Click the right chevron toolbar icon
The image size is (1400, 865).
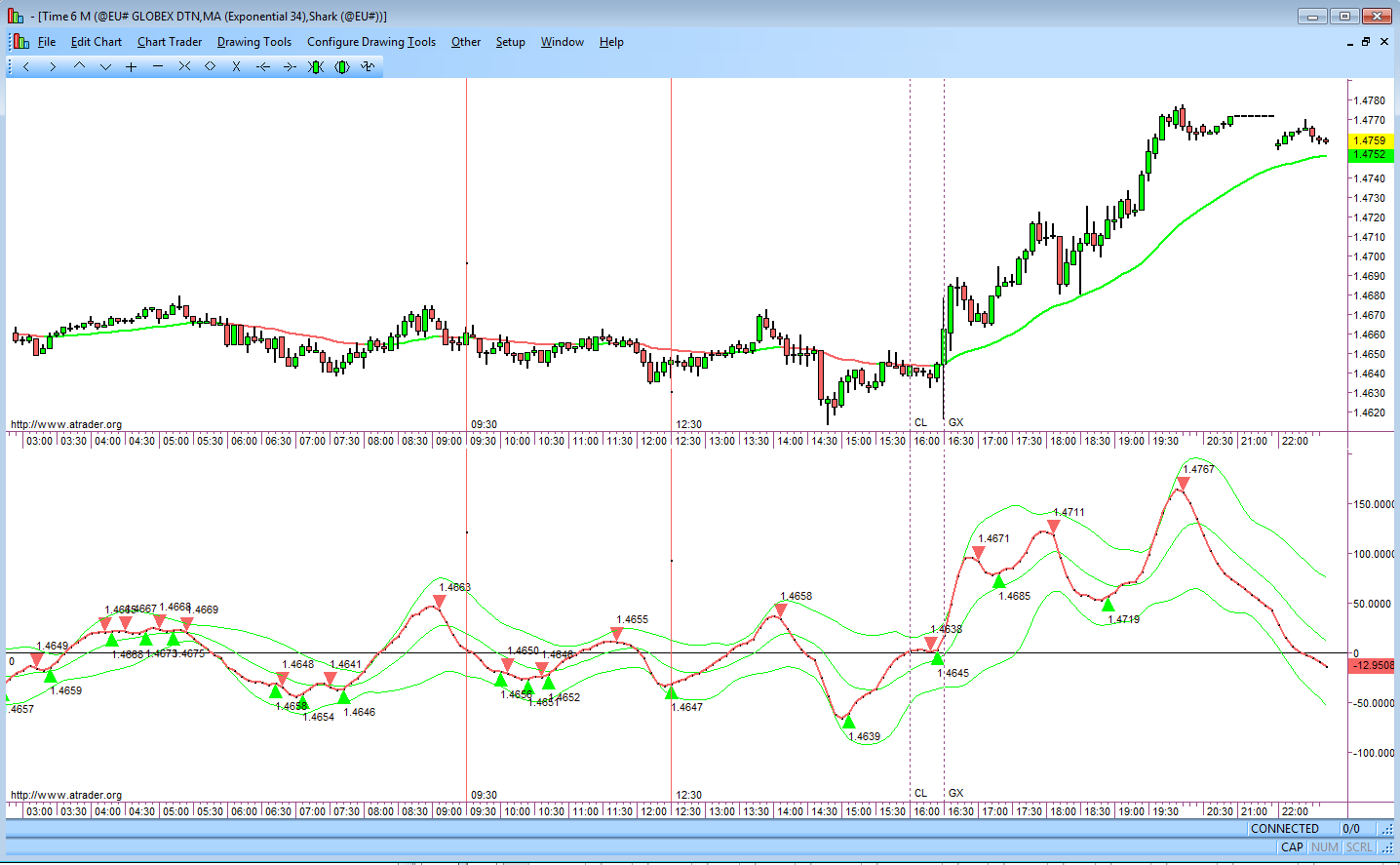[53, 66]
